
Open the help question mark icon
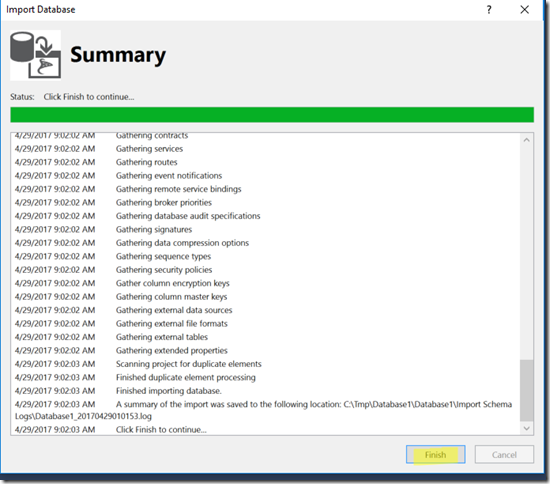pyautogui.click(x=489, y=10)
